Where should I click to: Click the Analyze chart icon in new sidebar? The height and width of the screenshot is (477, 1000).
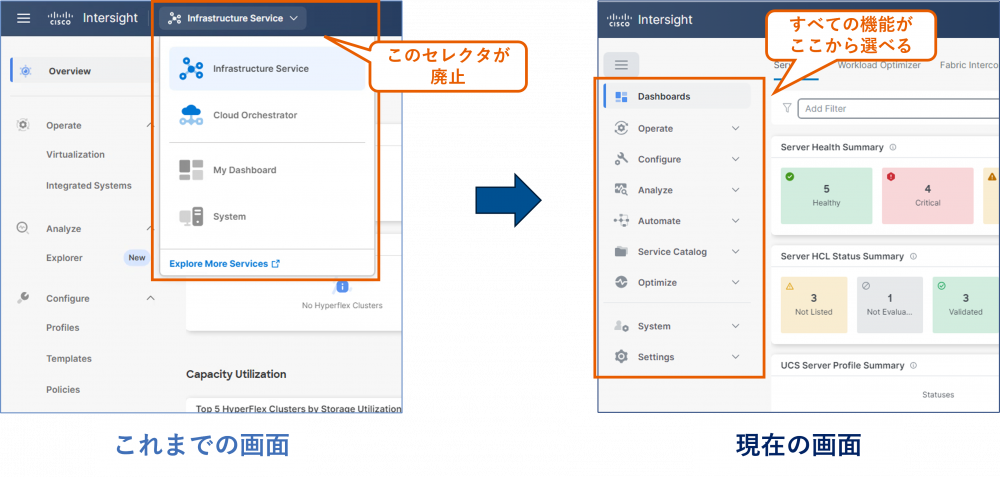point(621,189)
